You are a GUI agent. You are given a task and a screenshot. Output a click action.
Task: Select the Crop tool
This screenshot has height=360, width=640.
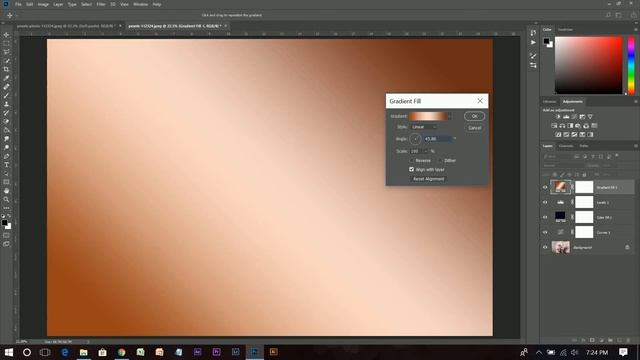coord(7,69)
